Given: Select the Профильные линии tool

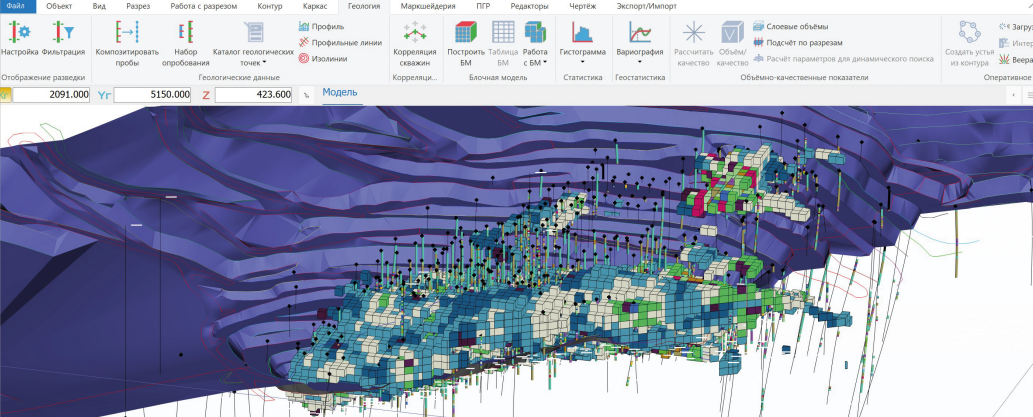Looking at the screenshot, I should (x=340, y=42).
